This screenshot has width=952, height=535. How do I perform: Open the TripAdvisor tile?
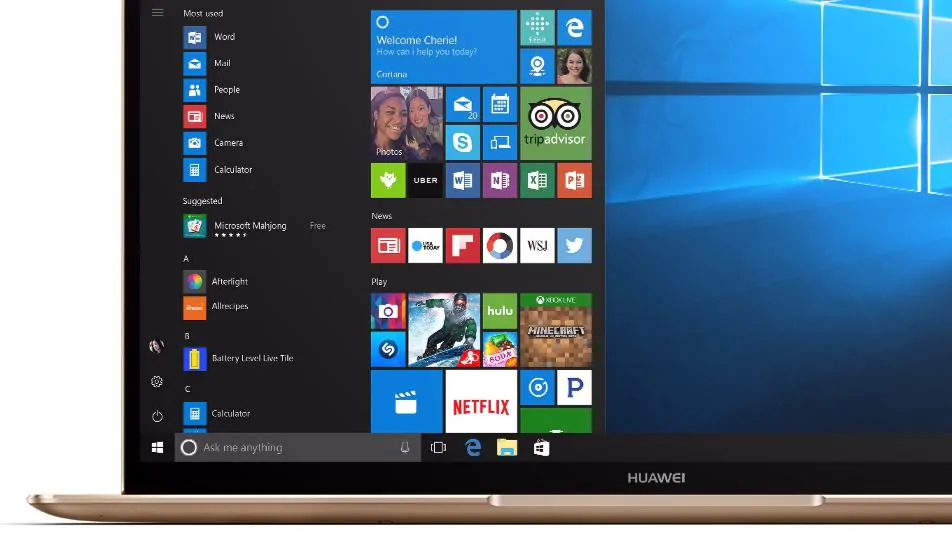pos(555,123)
